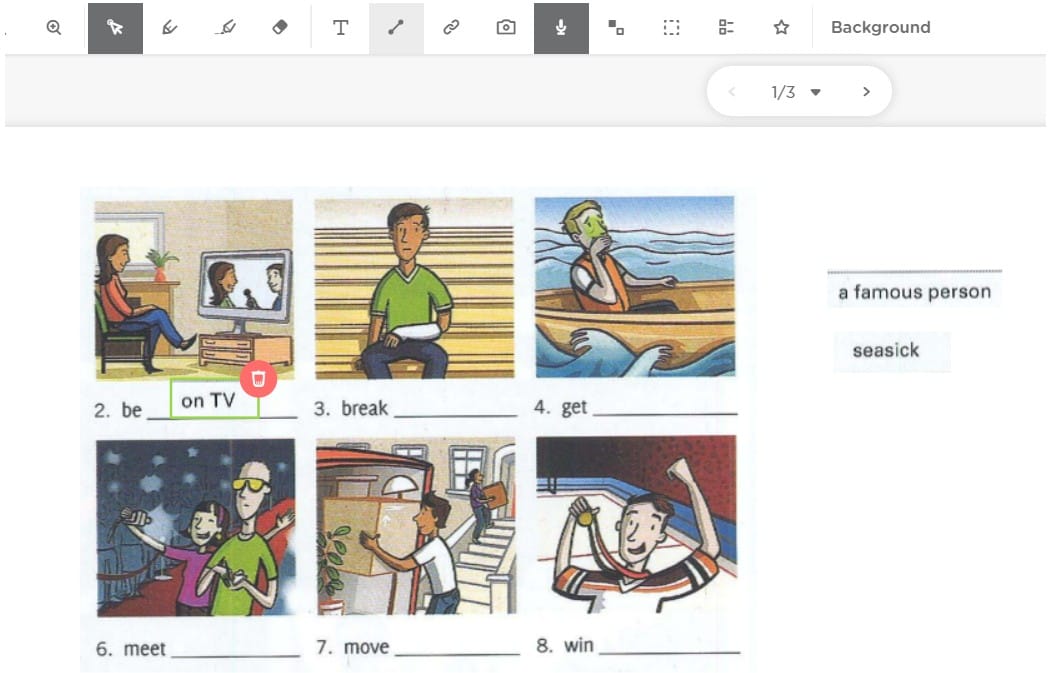Click the picture of fan taking selfie
1052x673 pixels.
click(195, 527)
